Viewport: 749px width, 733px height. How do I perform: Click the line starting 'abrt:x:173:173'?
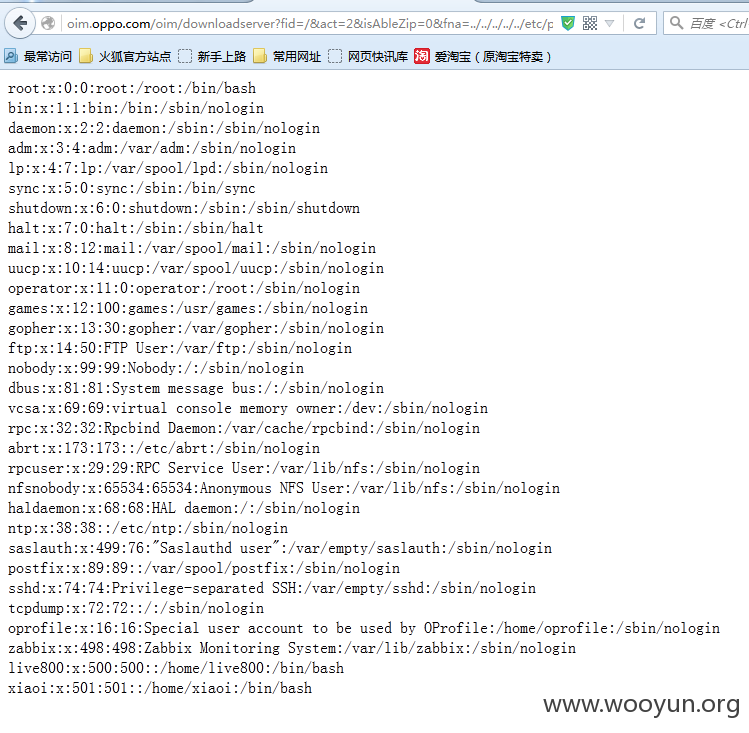coord(164,448)
